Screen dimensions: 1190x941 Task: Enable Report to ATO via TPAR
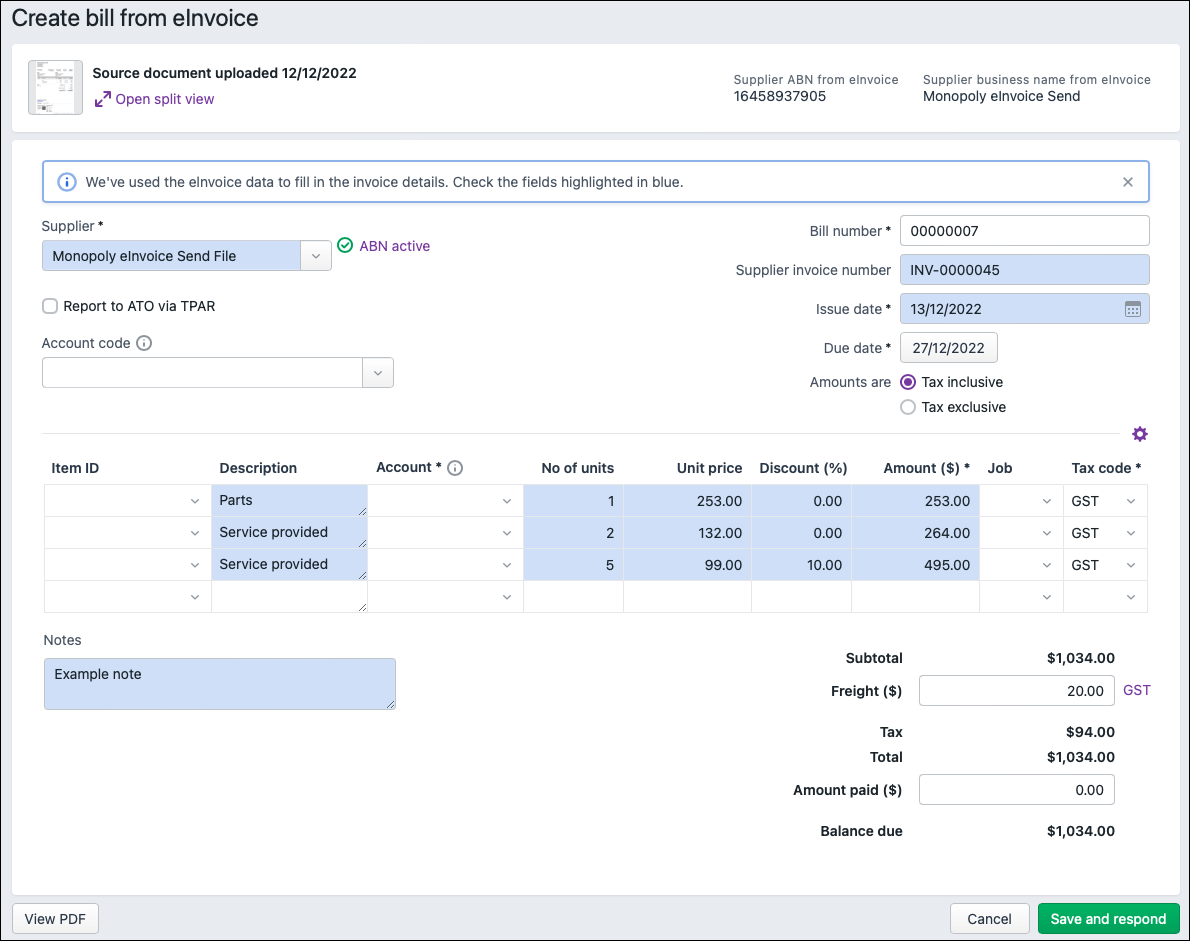pyautogui.click(x=50, y=306)
